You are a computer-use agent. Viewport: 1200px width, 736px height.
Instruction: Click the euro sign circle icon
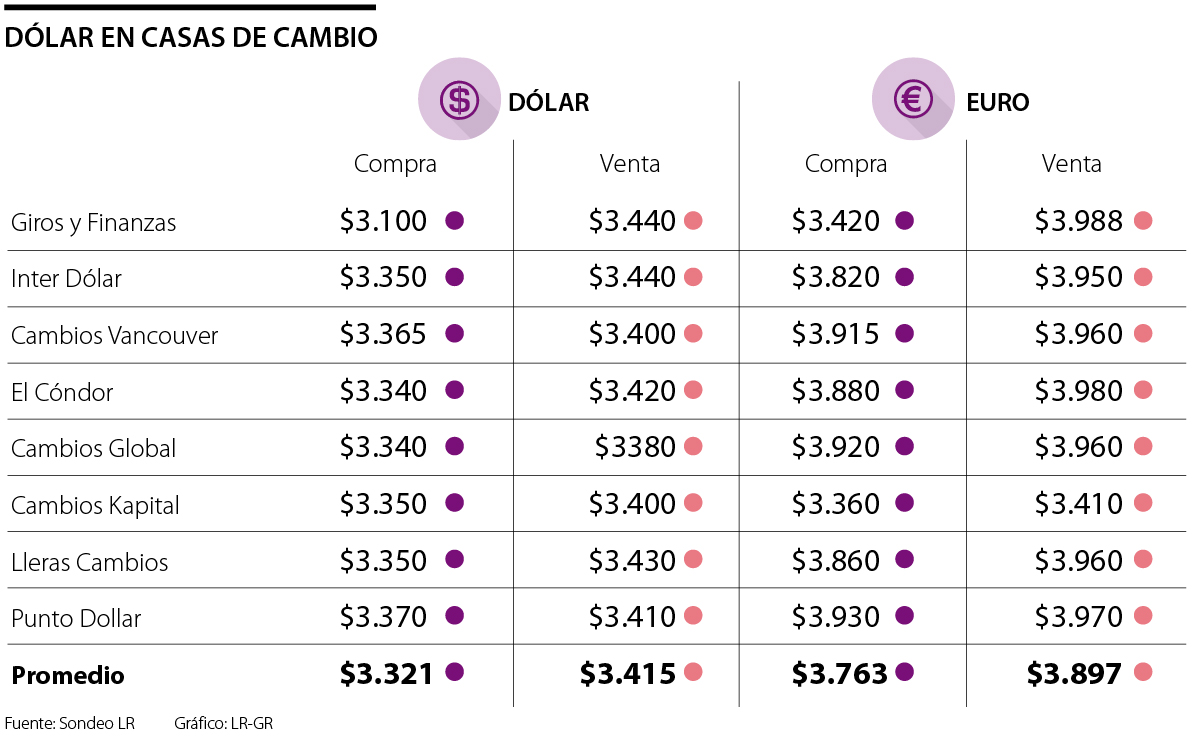coord(912,99)
